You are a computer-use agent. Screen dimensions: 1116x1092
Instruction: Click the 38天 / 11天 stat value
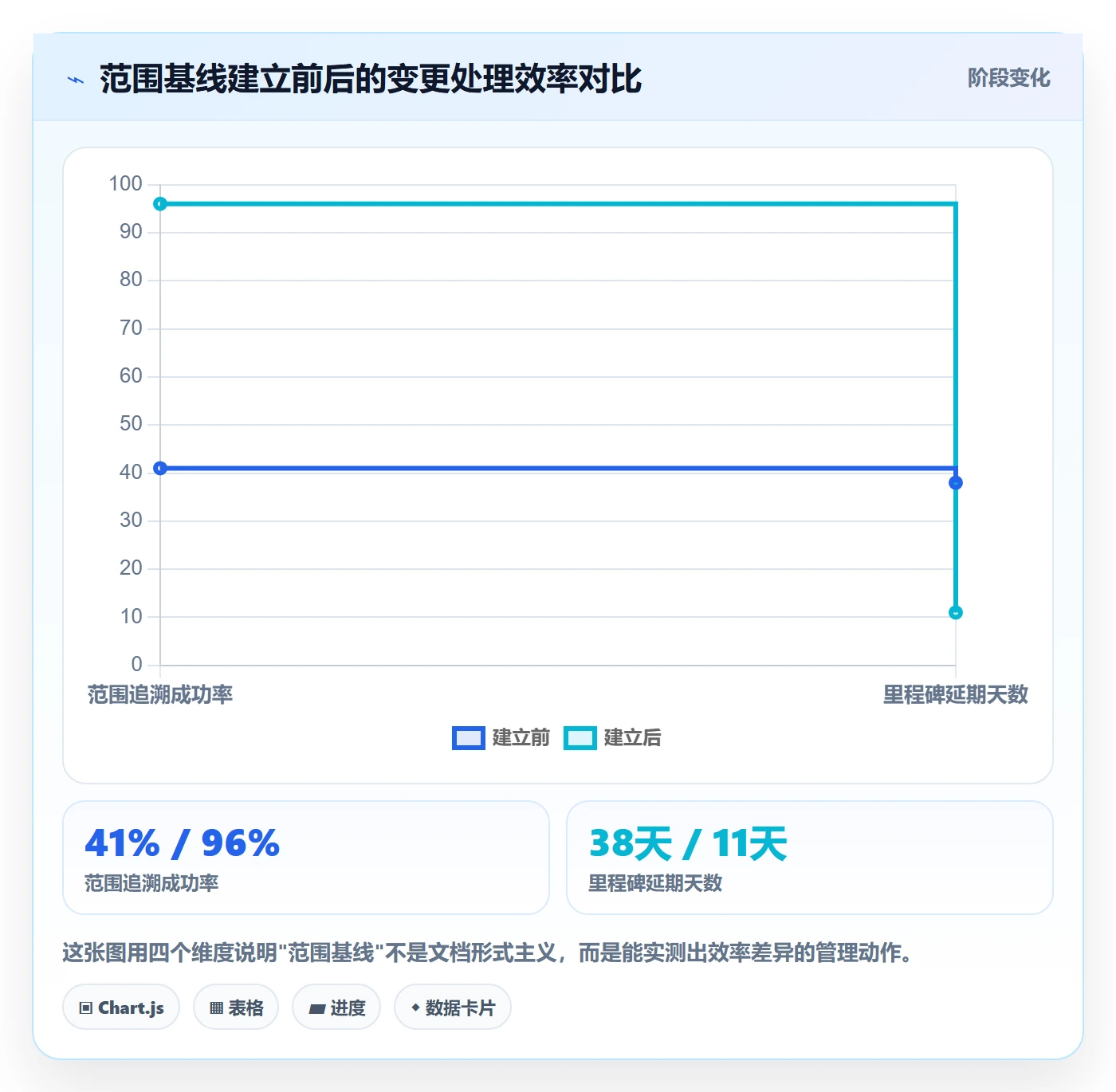click(688, 843)
